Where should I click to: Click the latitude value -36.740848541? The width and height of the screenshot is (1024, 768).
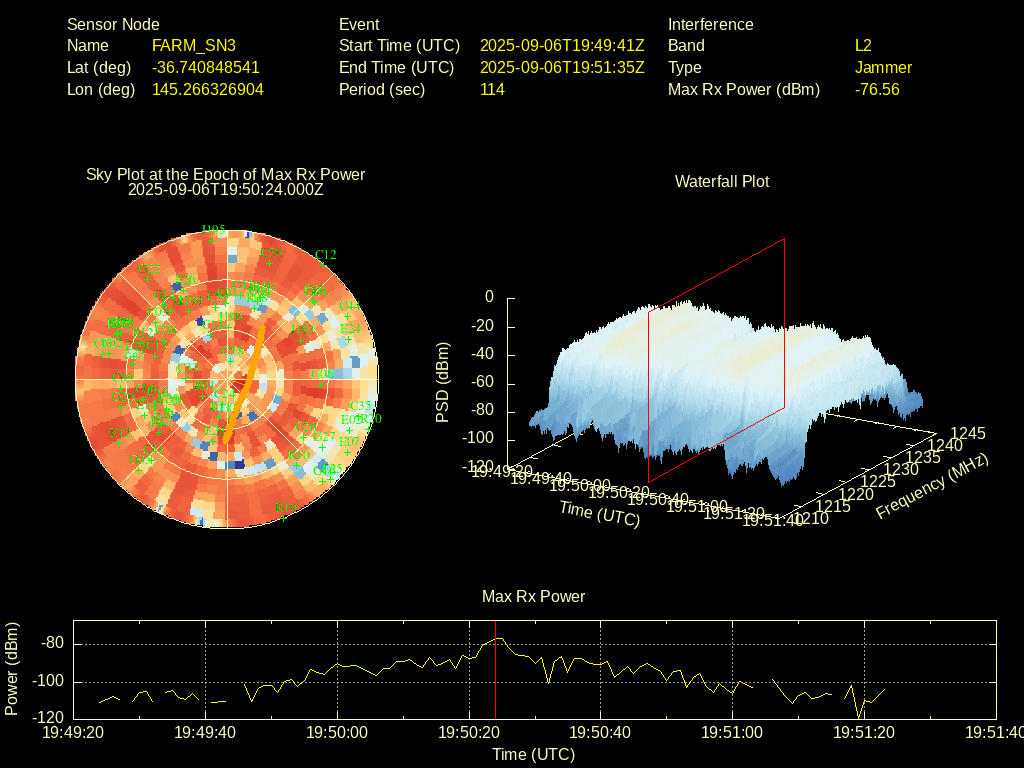[206, 67]
